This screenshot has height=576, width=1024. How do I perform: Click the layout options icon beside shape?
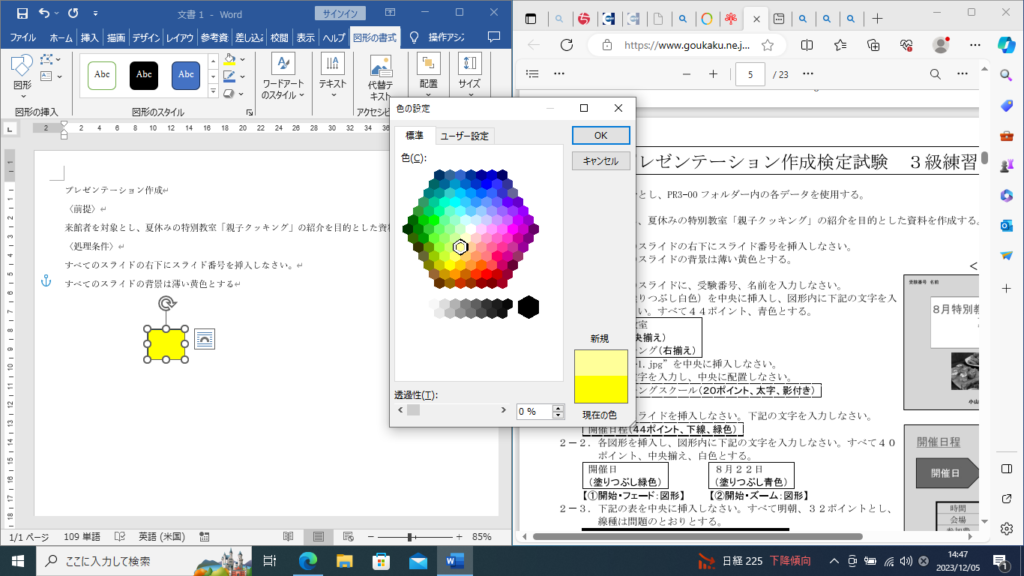(203, 339)
